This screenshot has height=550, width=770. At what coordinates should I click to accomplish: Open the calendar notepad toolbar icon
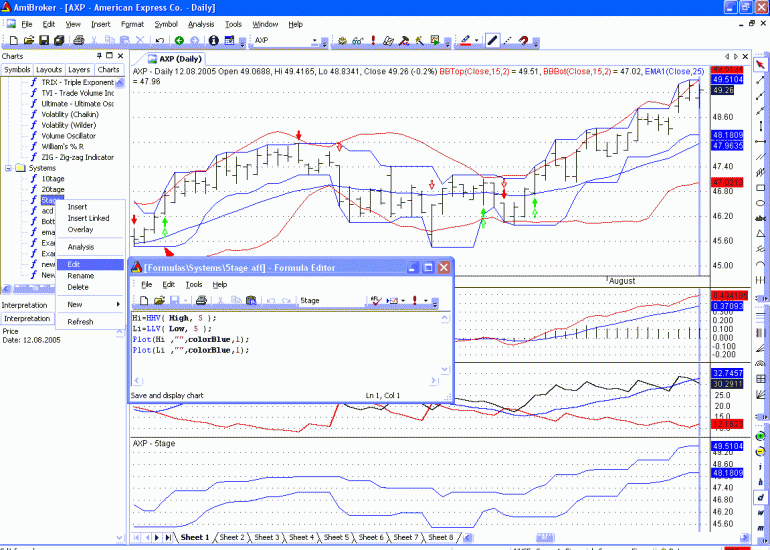point(229,40)
